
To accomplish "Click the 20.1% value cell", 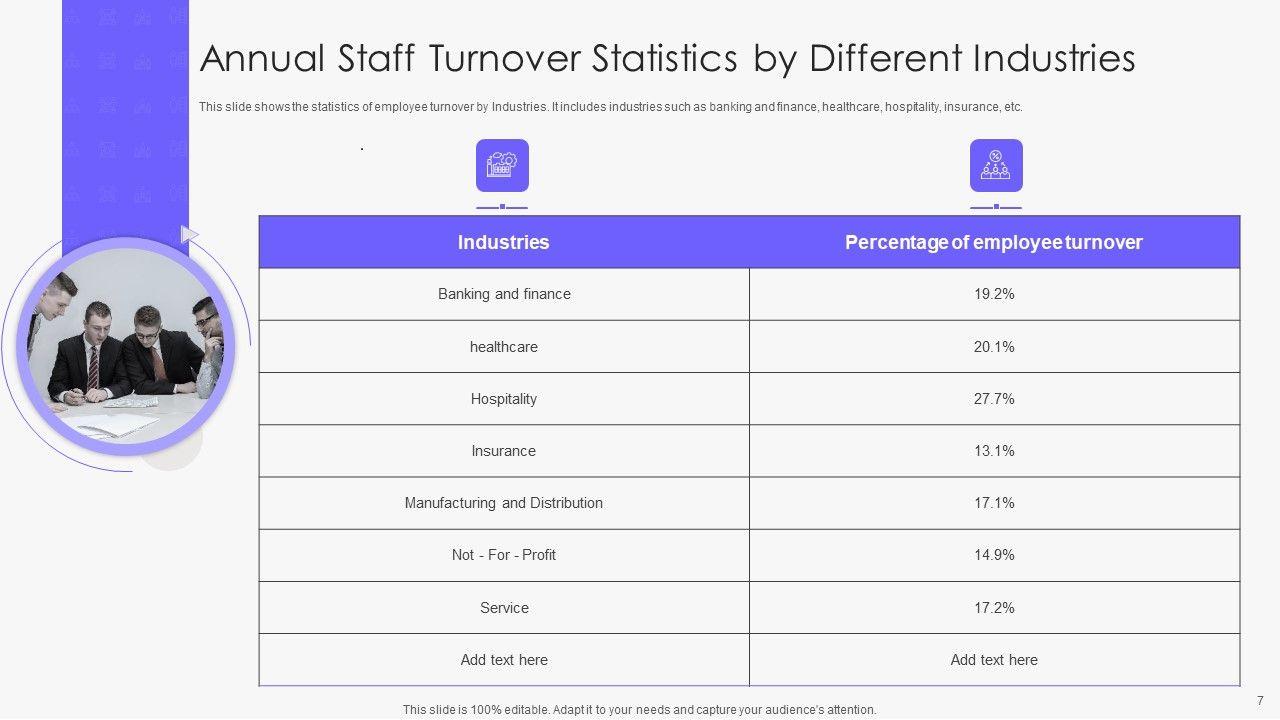I will coord(994,347).
